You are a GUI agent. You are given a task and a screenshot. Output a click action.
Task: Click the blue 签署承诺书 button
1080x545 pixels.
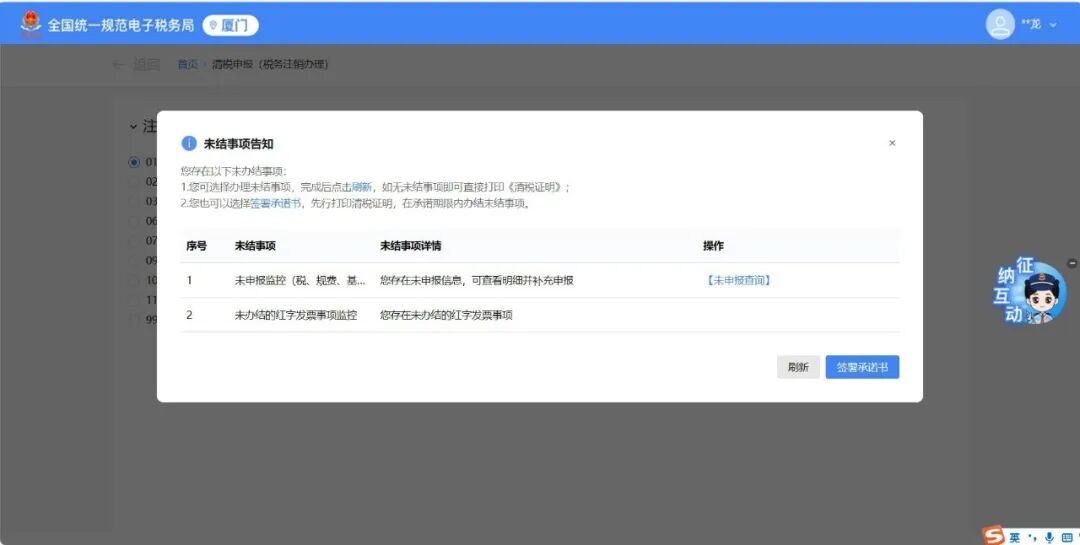coord(862,367)
